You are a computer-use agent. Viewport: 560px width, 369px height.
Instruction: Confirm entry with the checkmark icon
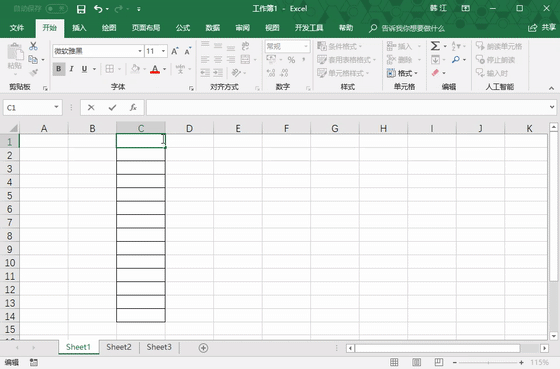click(x=112, y=108)
